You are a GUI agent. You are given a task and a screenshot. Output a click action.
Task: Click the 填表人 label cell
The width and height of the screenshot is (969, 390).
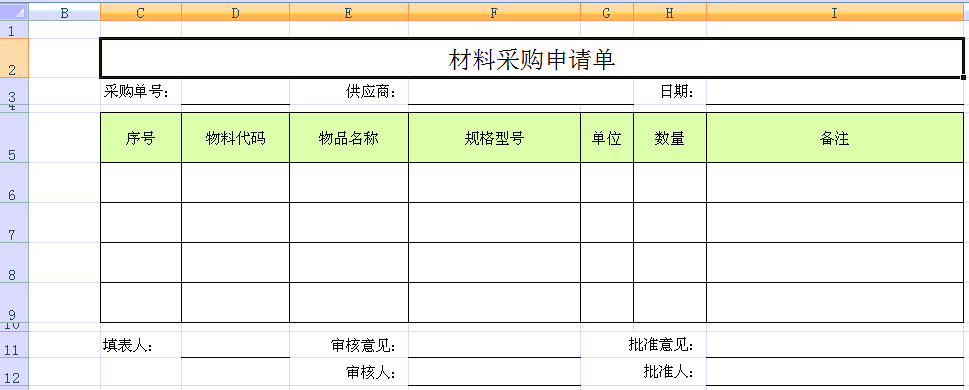click(x=140, y=344)
